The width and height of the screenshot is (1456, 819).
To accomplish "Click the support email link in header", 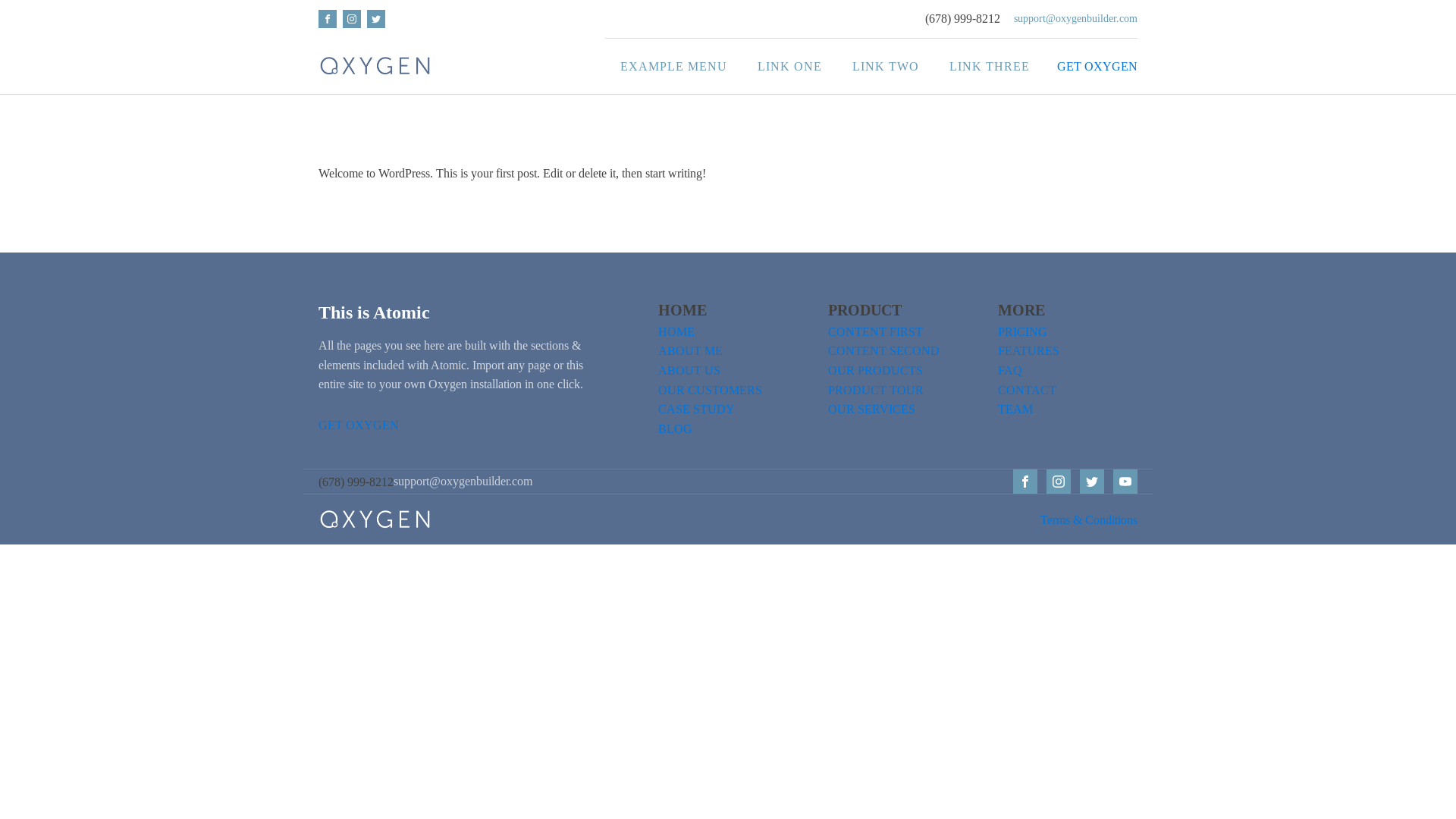I will (x=1075, y=19).
